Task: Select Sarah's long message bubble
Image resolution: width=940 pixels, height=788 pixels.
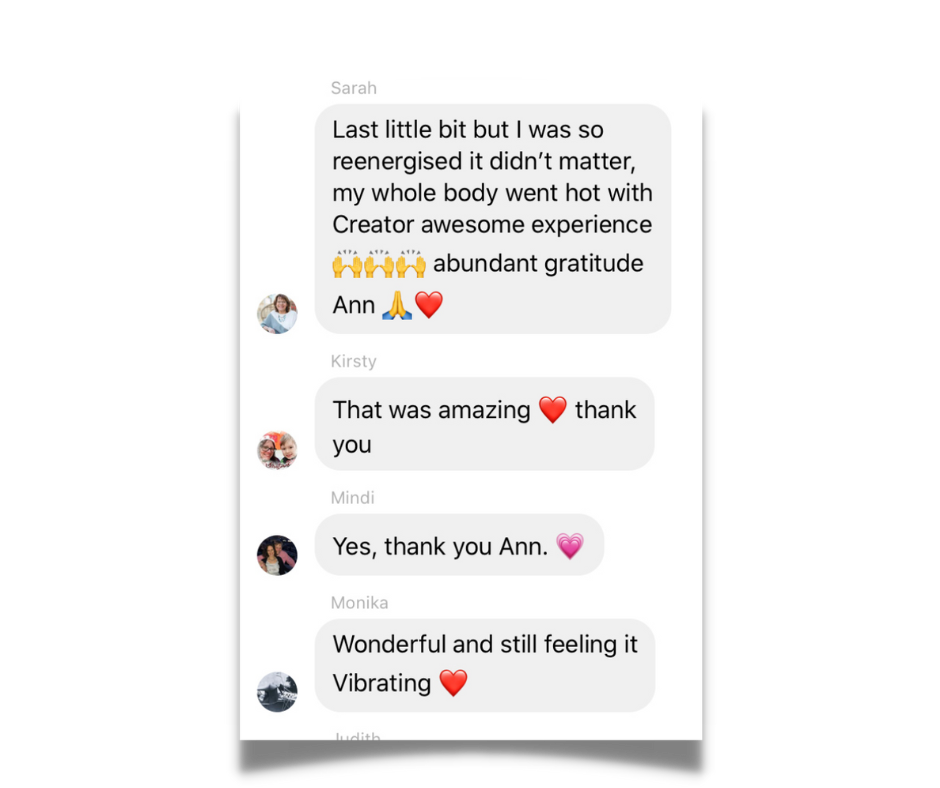Action: tap(493, 219)
